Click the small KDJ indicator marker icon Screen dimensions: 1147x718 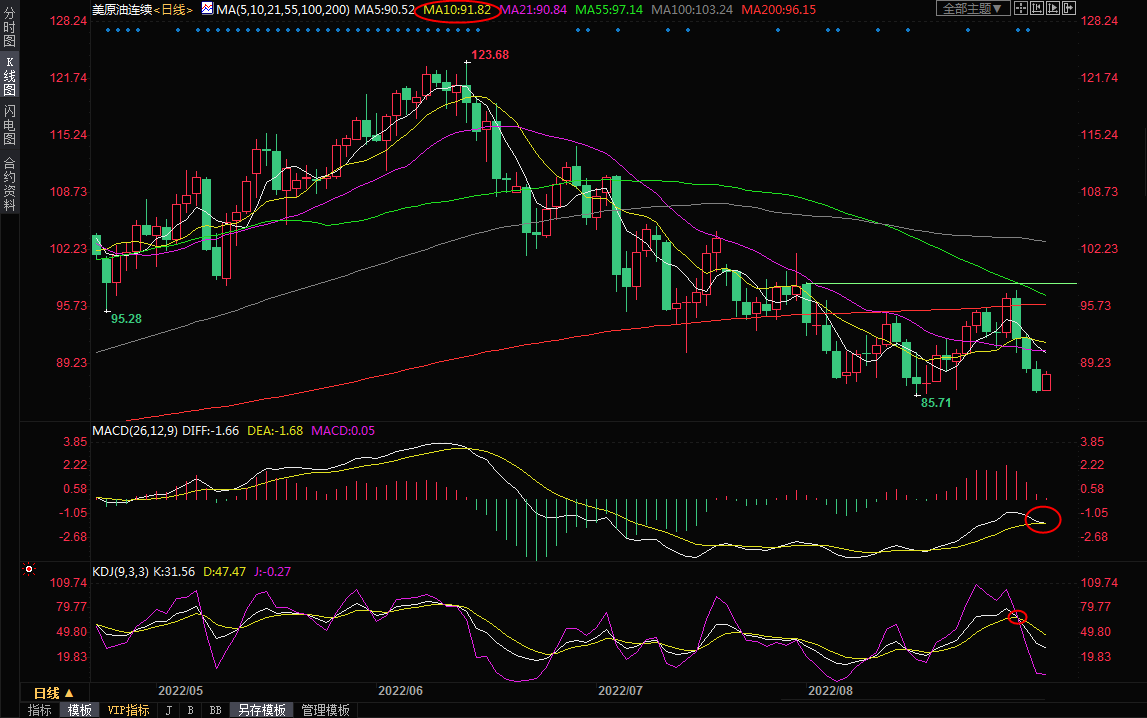click(29, 571)
